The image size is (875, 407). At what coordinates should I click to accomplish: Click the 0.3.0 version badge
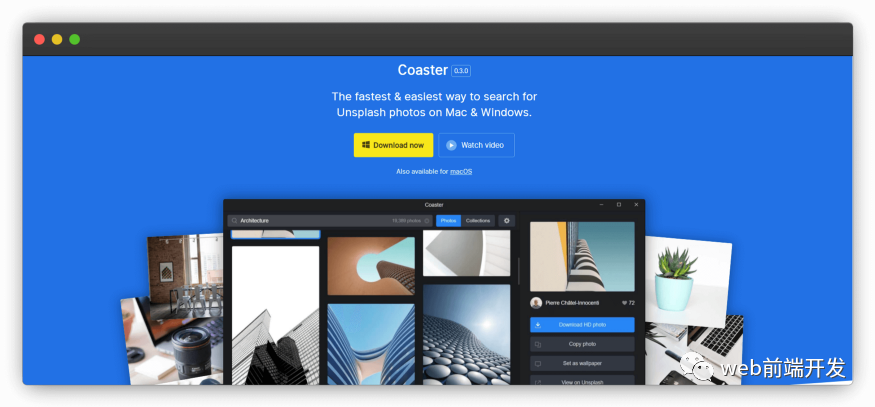click(x=461, y=71)
